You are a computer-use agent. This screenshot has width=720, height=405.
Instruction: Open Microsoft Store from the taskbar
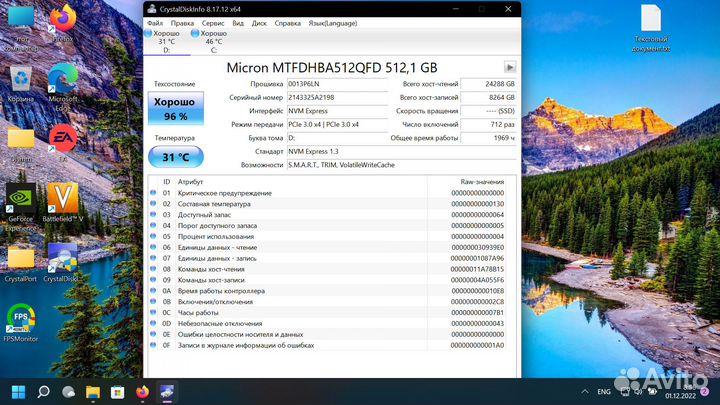pyautogui.click(x=118, y=392)
